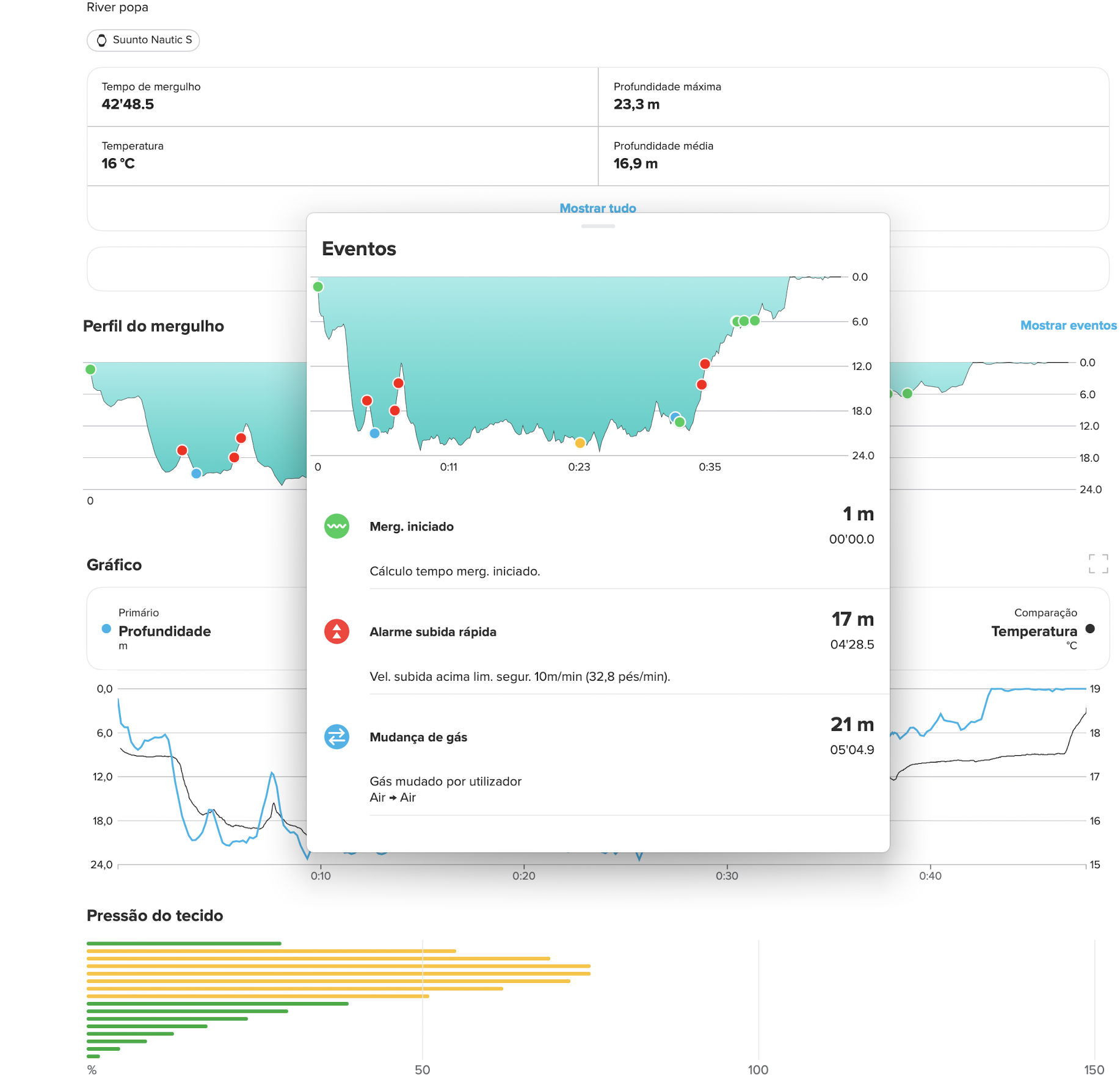
Task: Click the red fast ascent alarm icon
Action: coord(336,631)
